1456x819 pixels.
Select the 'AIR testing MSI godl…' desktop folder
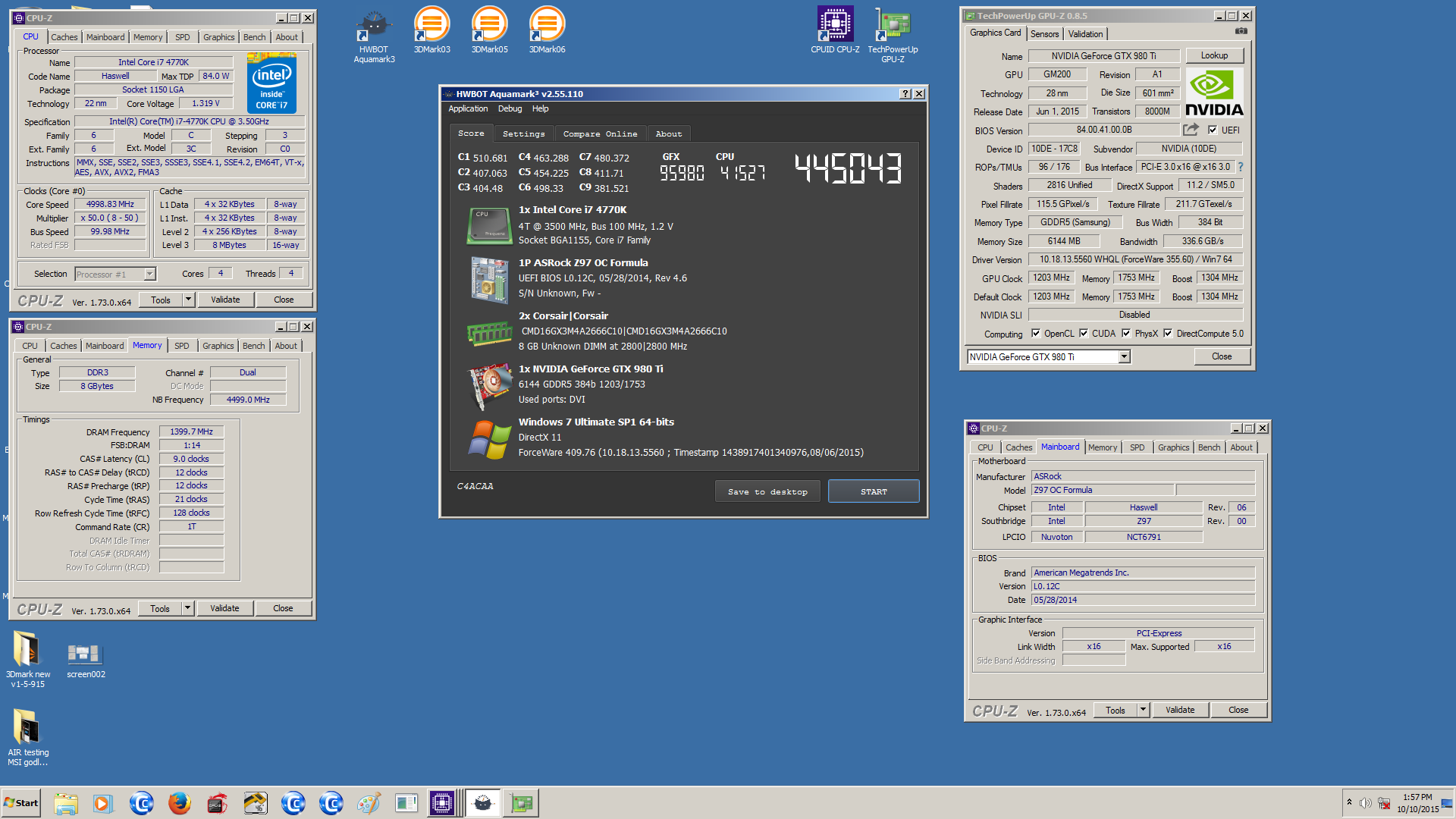point(27,737)
